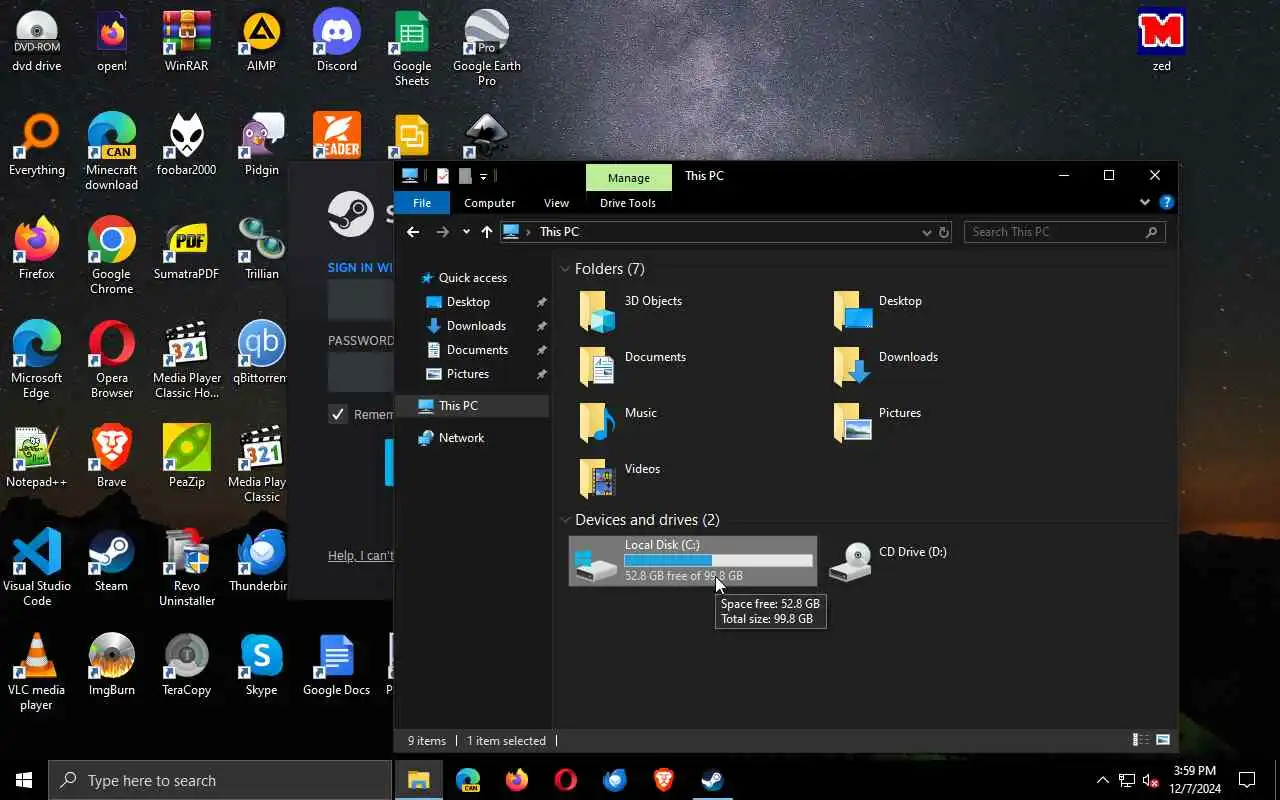1280x800 pixels.
Task: Select the ImgBurn desktop icon
Action: point(111,665)
